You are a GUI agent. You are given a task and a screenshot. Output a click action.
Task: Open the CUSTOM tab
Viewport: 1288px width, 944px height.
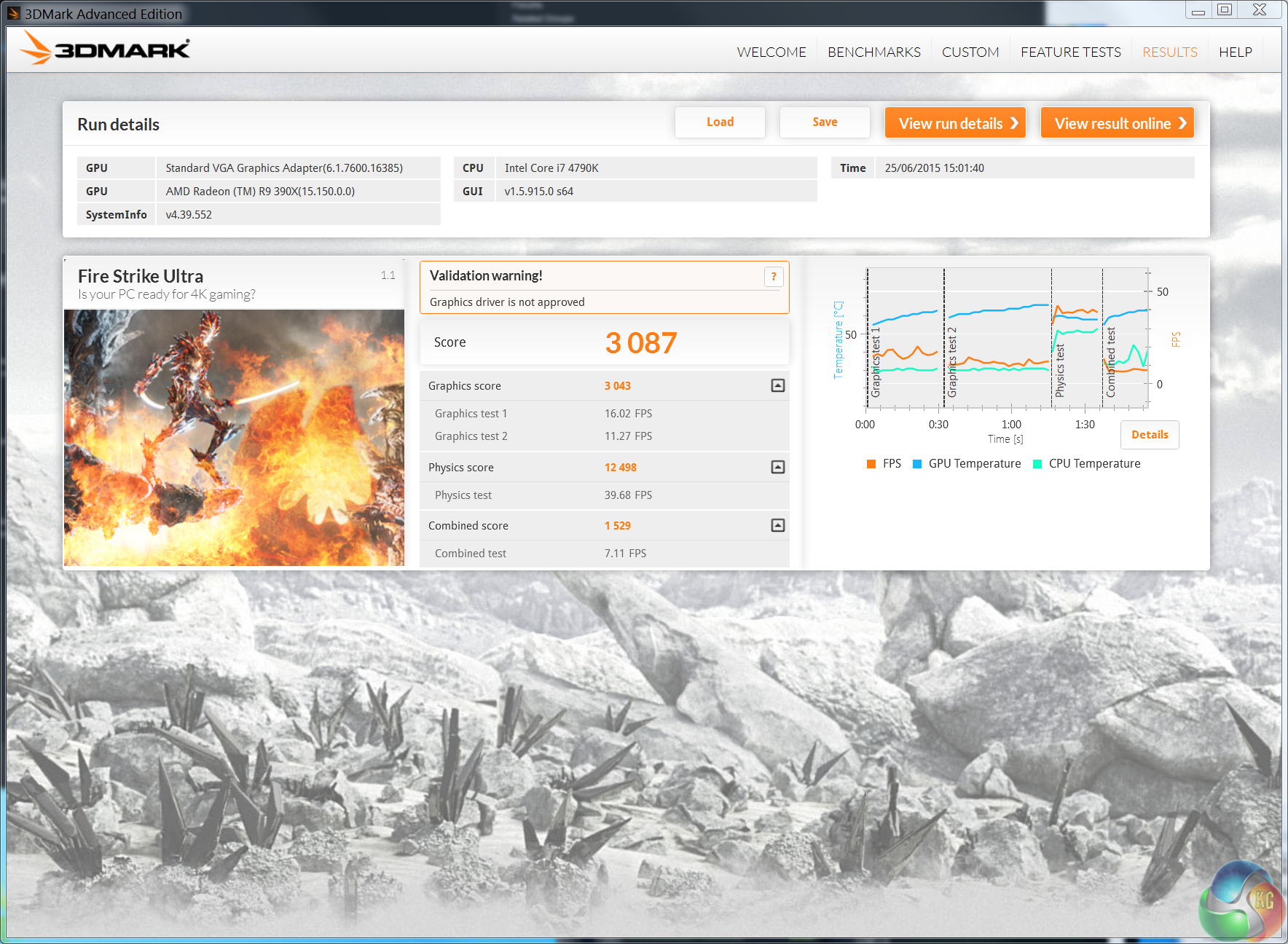coord(970,52)
